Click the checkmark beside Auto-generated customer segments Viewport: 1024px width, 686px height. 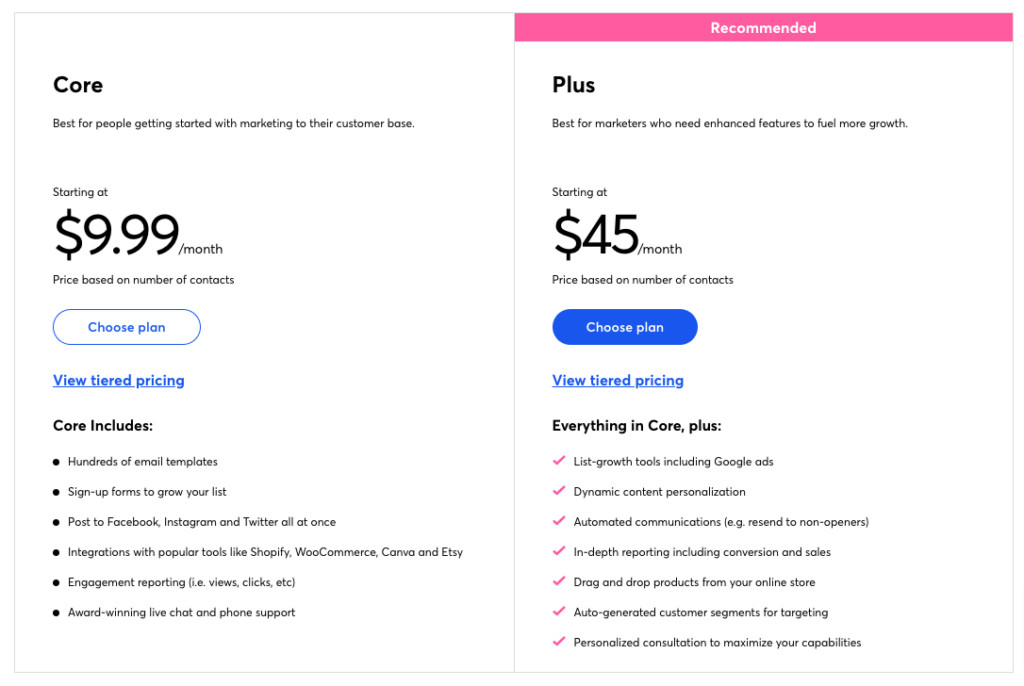click(x=559, y=611)
